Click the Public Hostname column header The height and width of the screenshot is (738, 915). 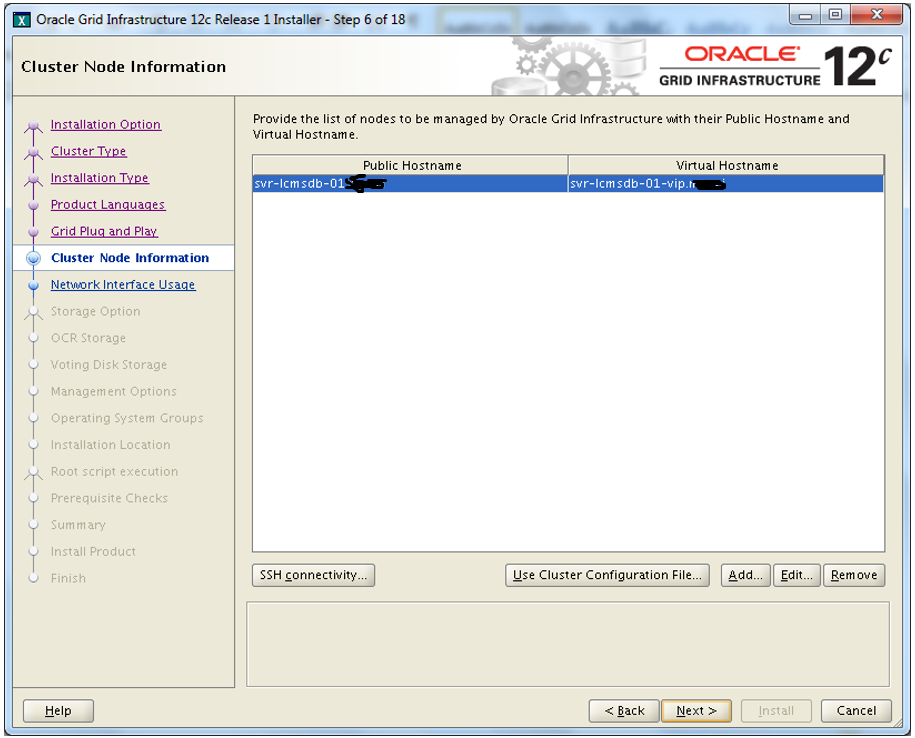tap(411, 165)
